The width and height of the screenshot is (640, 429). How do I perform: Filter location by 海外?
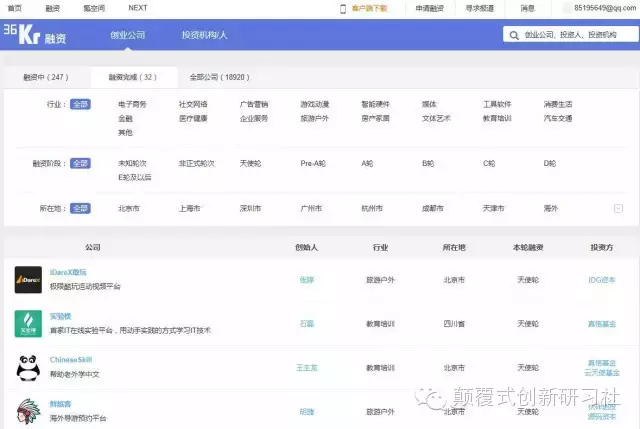point(551,209)
